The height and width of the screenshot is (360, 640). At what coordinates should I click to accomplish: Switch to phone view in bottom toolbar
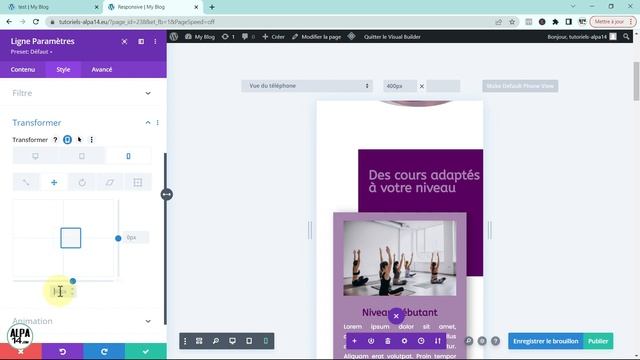tap(266, 341)
